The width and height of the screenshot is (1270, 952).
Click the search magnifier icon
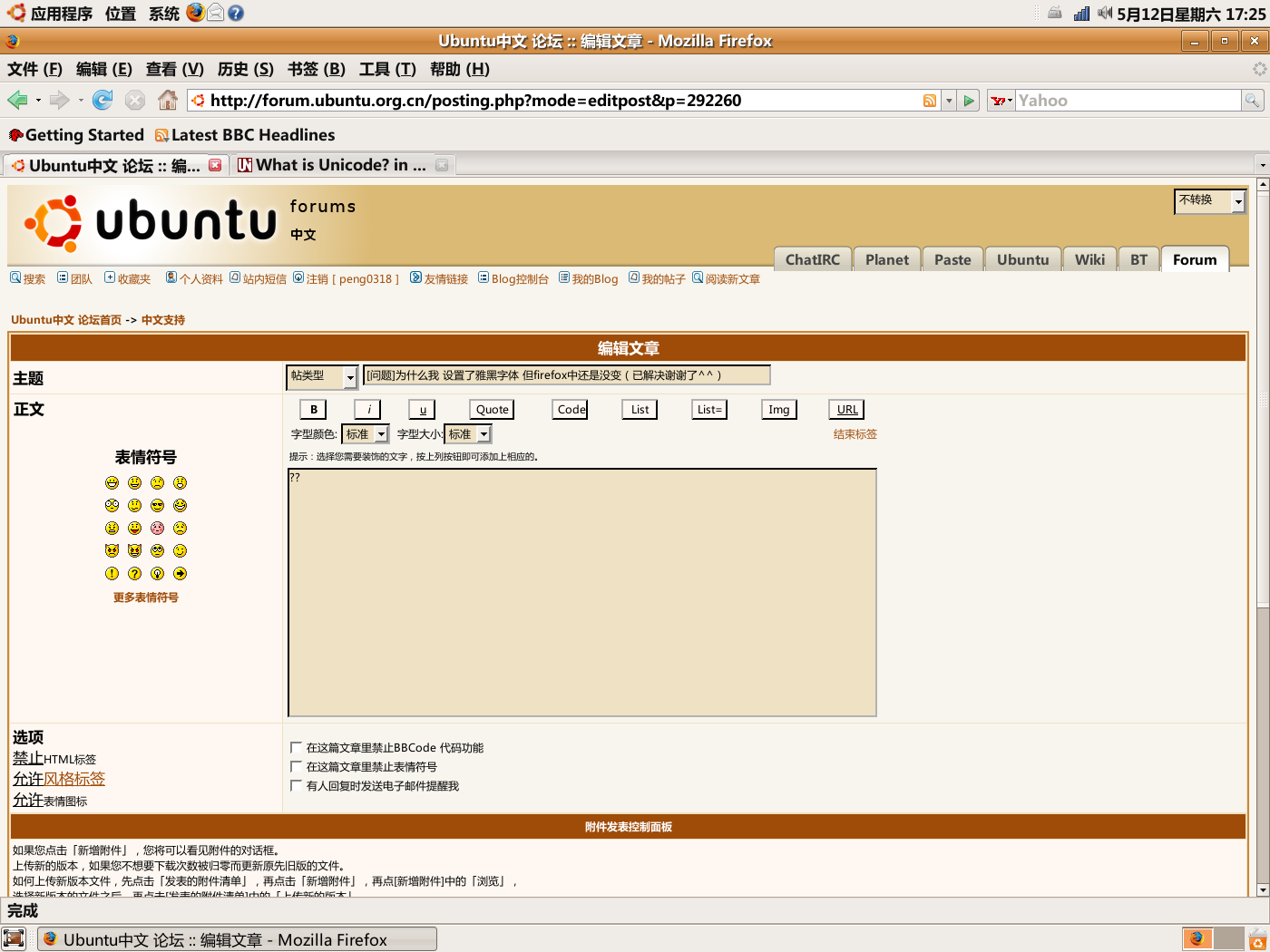(1252, 101)
